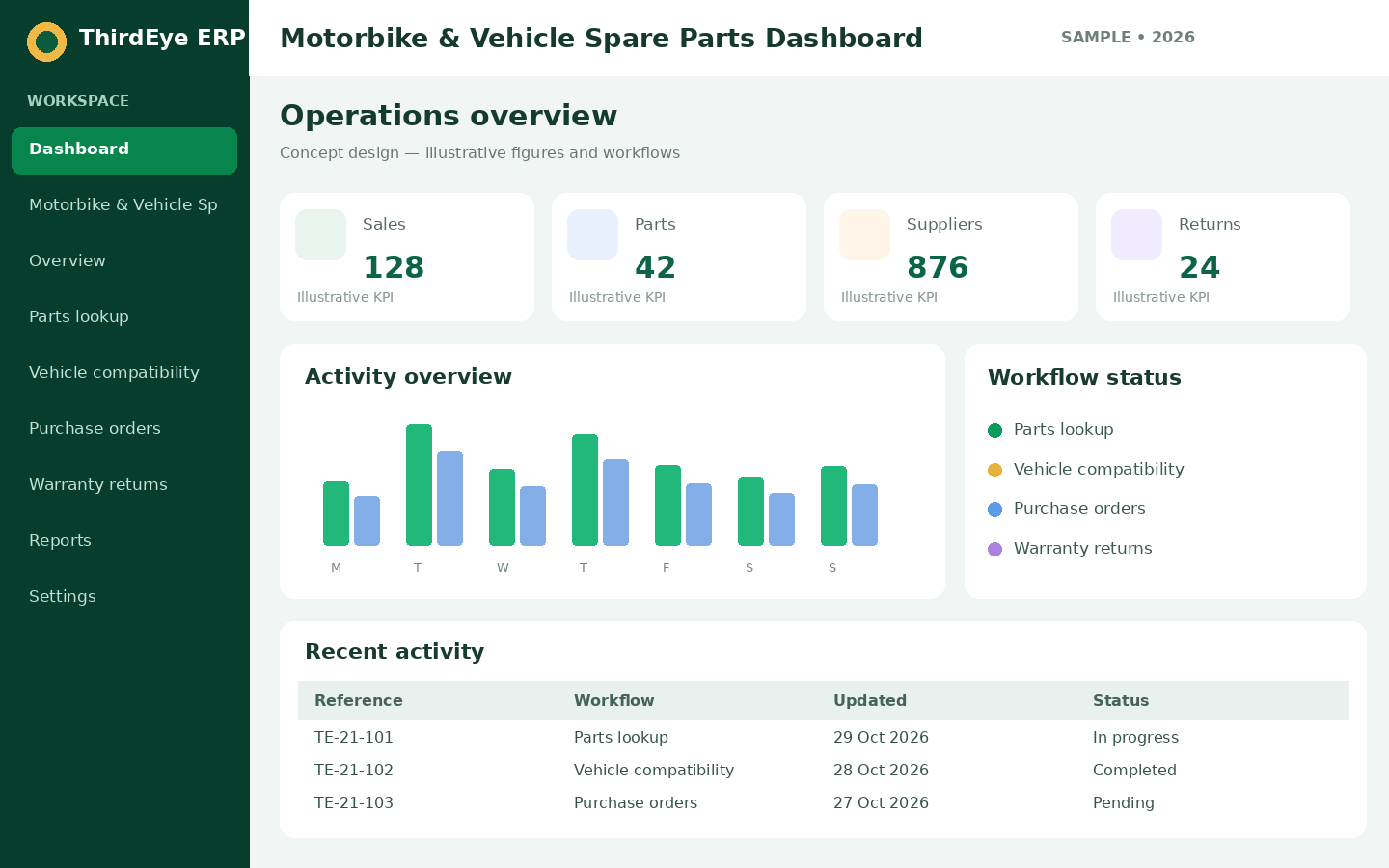This screenshot has width=1389, height=868.
Task: Click the purple Returns KPI icon tile
Action: pyautogui.click(x=1136, y=234)
